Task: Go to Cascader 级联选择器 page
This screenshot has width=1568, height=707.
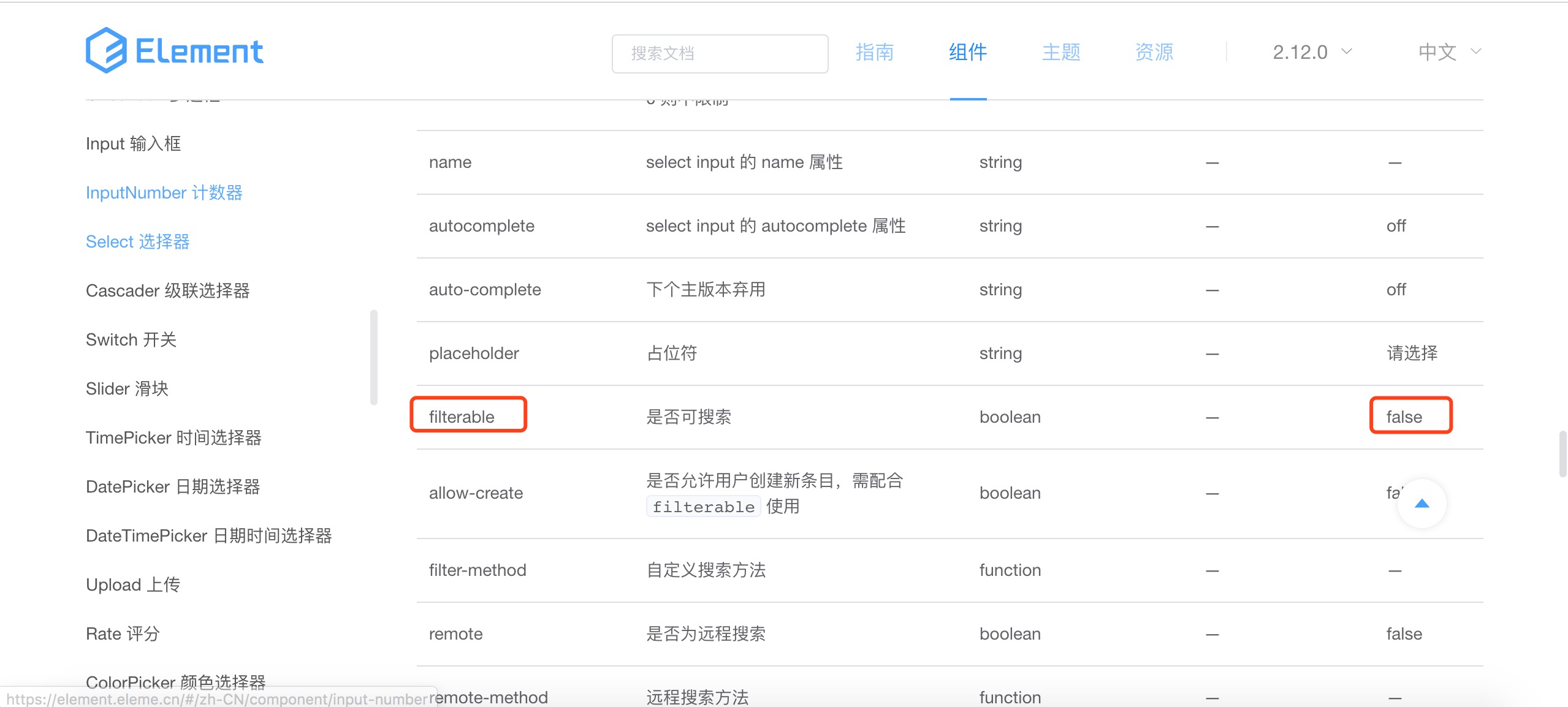Action: [168, 291]
